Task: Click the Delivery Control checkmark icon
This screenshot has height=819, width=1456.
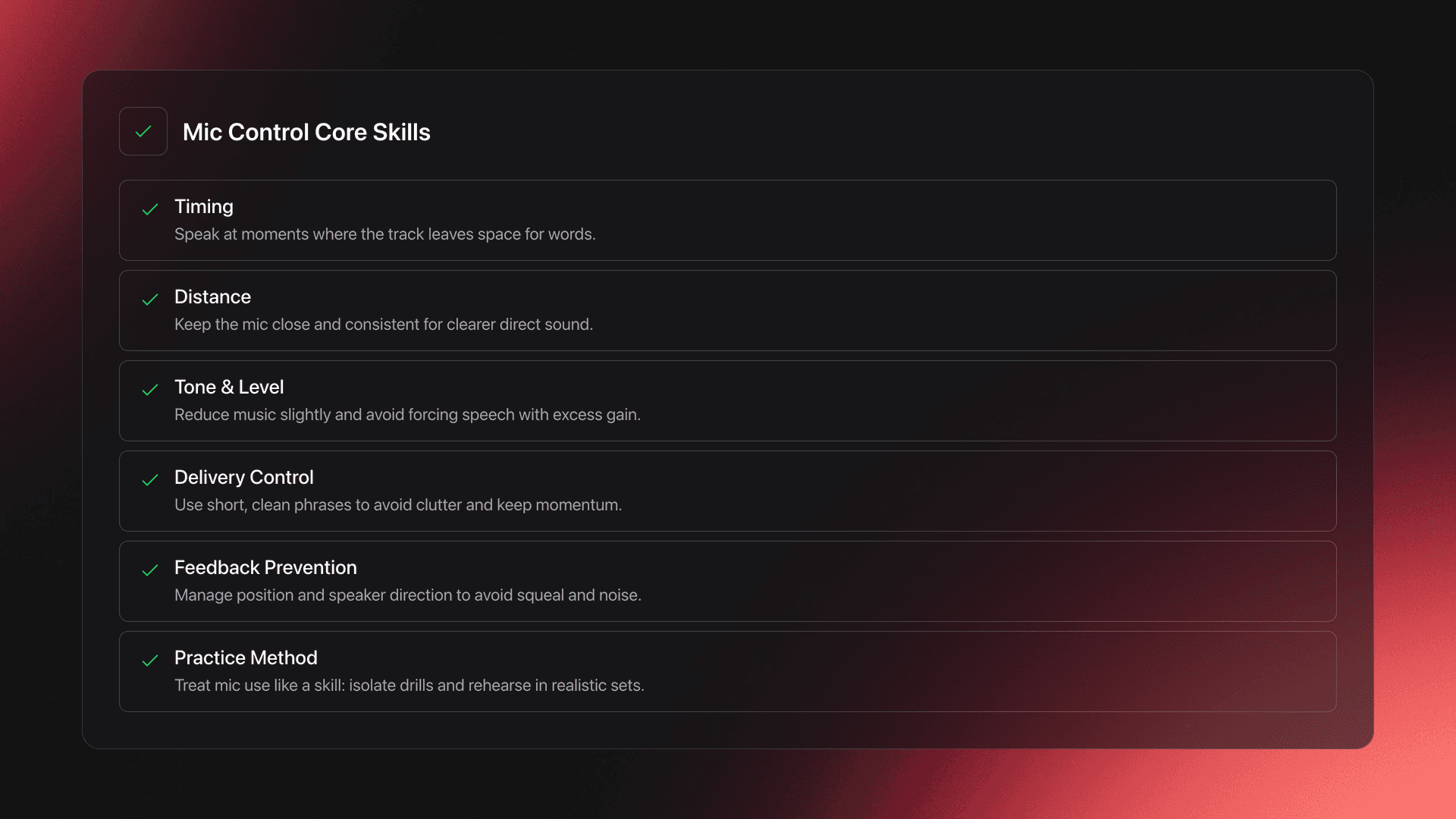Action: [150, 480]
